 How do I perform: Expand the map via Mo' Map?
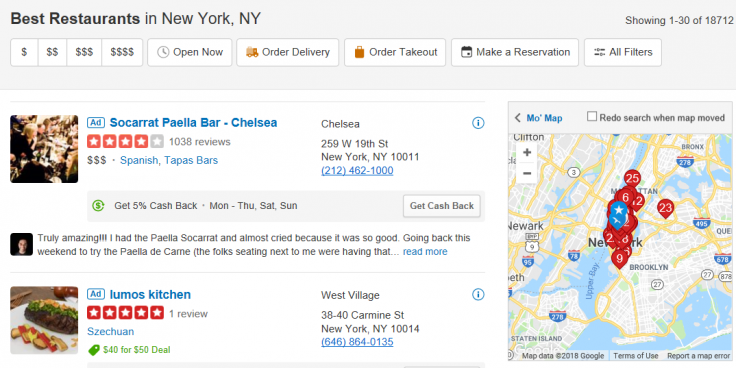(x=538, y=118)
